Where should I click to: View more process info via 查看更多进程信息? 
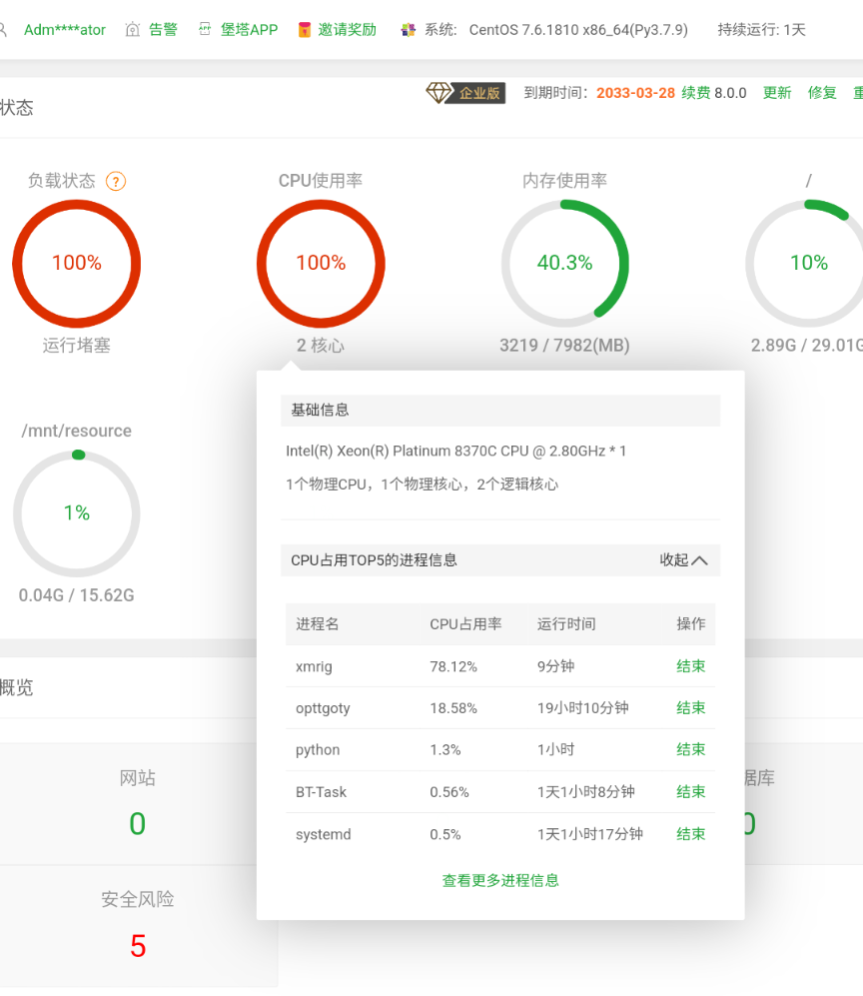point(500,881)
